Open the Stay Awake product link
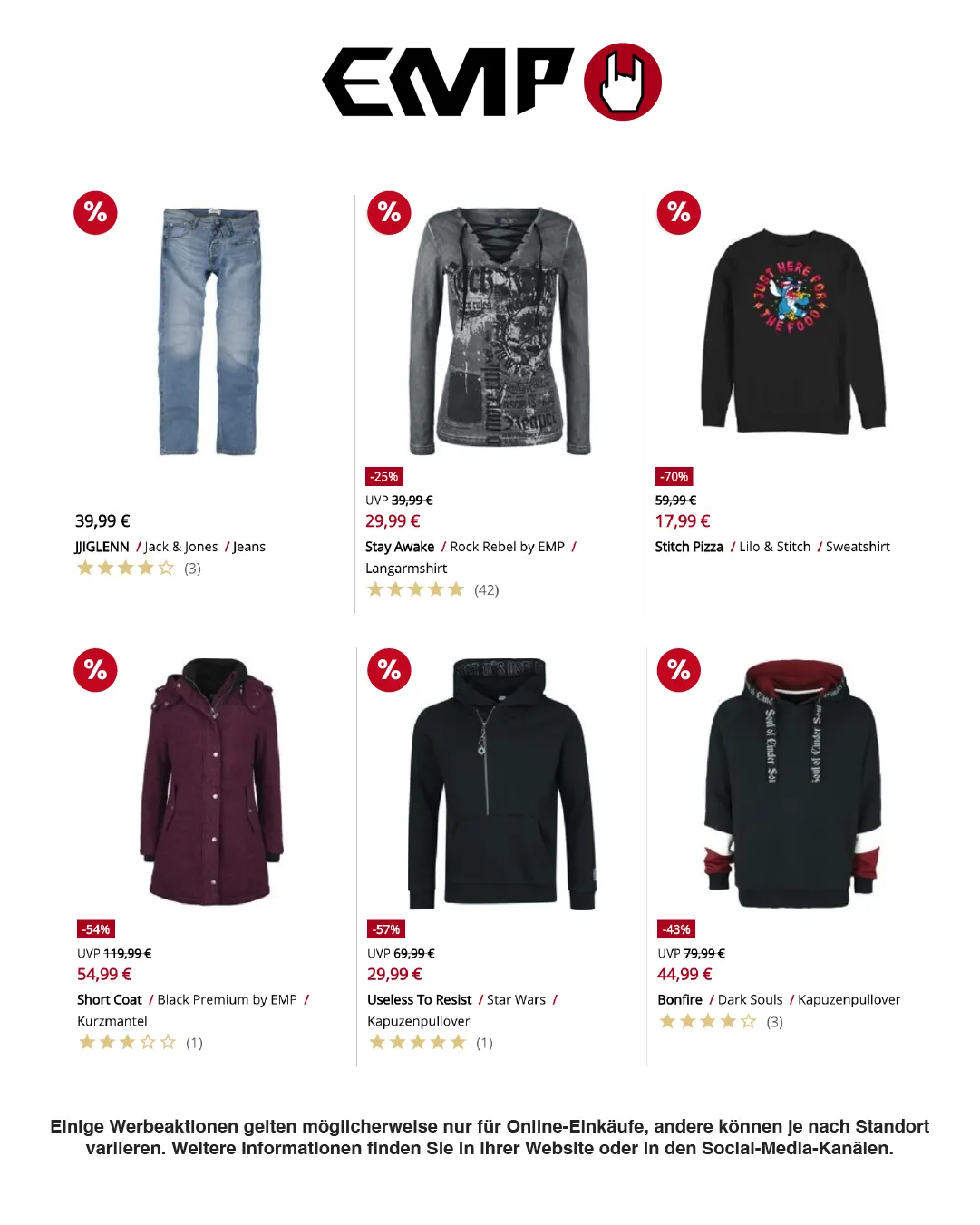This screenshot has height=1225, width=980. [x=400, y=547]
